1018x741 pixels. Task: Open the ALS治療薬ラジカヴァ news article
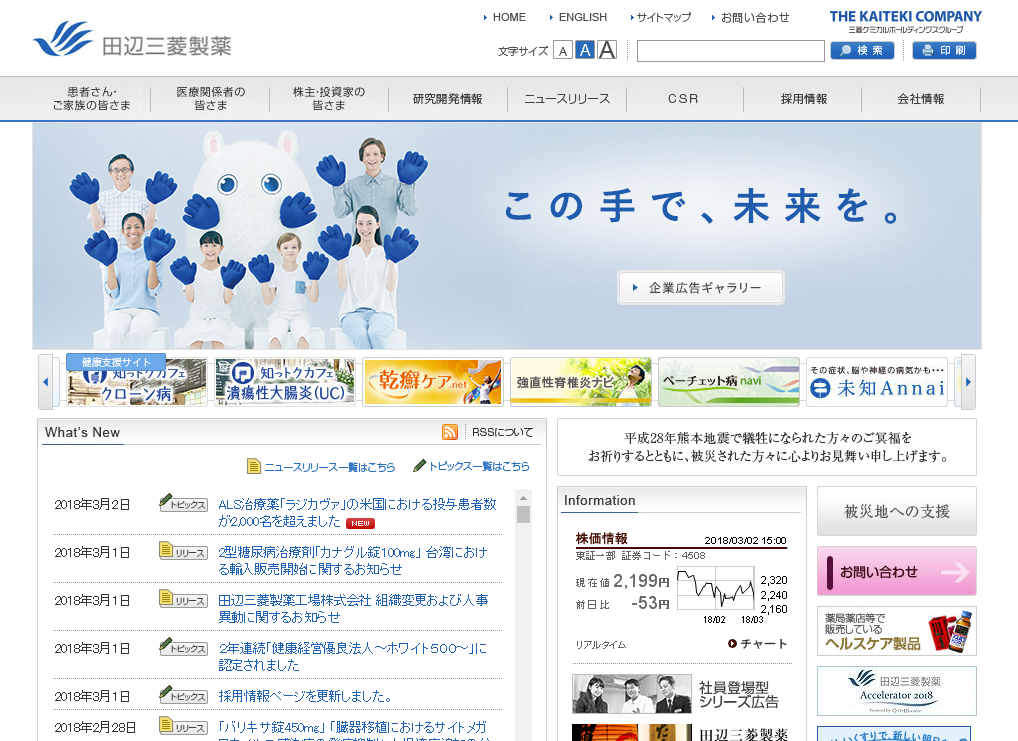pyautogui.click(x=358, y=513)
